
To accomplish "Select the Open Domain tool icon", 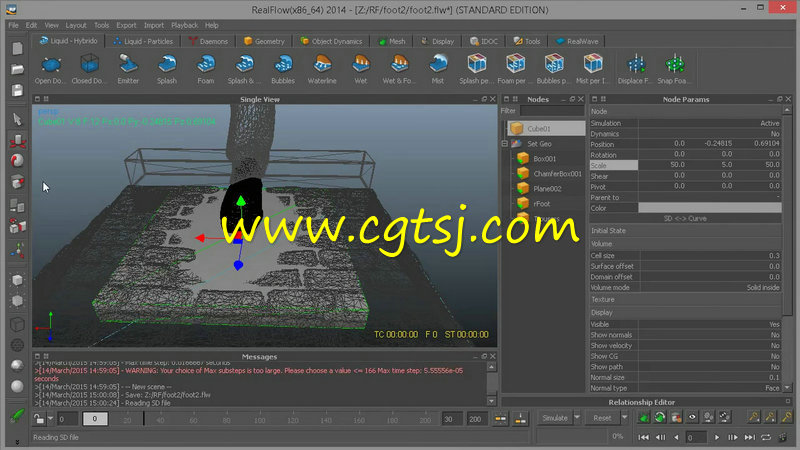I will point(51,64).
